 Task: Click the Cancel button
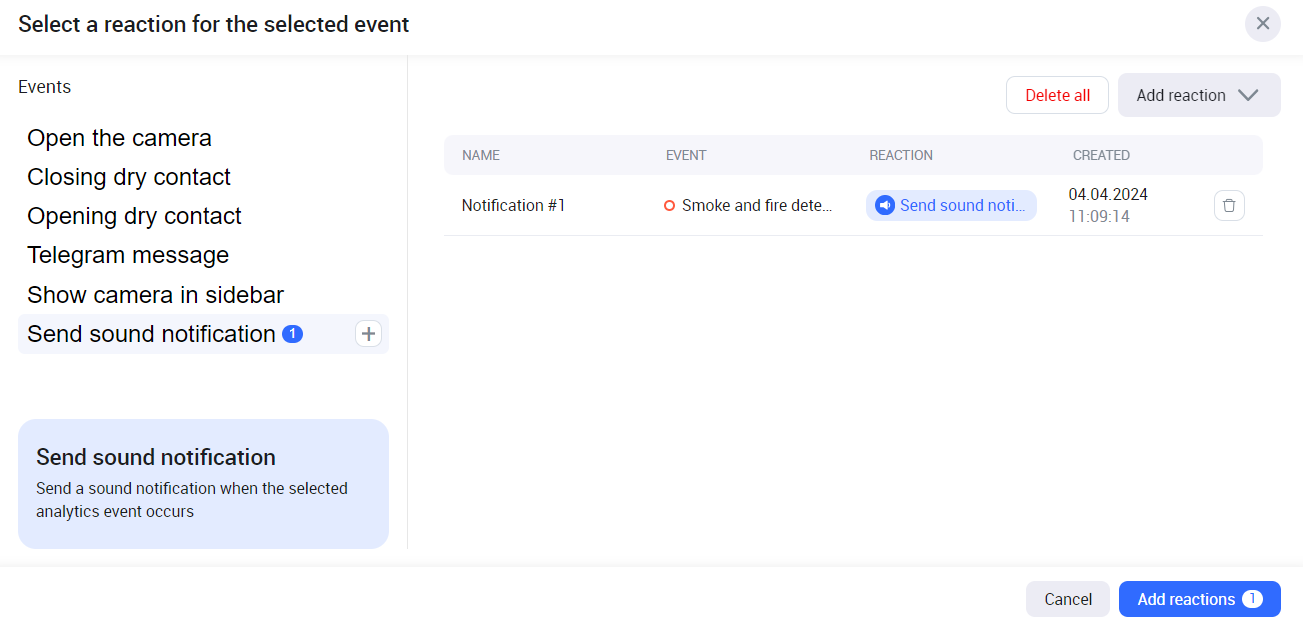click(x=1067, y=599)
